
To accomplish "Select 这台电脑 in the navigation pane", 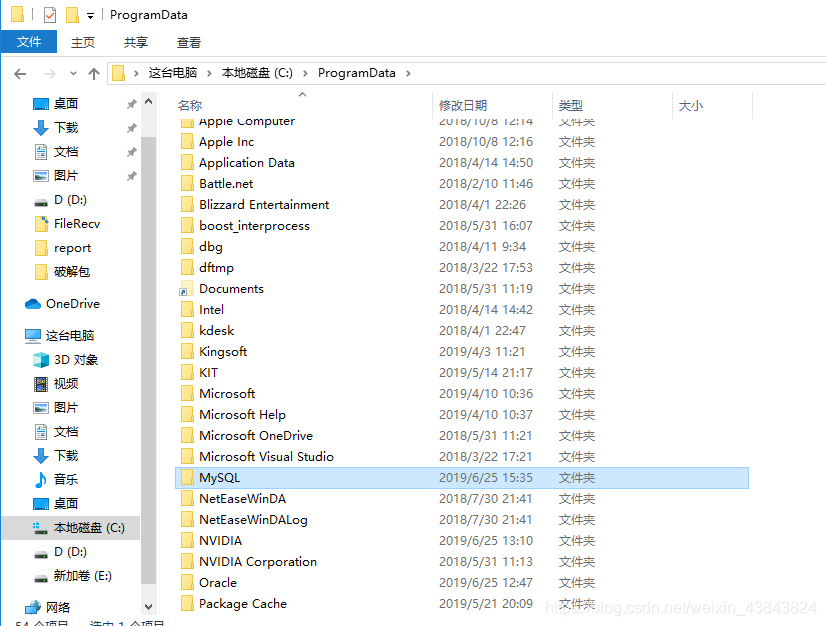I will tap(70, 336).
